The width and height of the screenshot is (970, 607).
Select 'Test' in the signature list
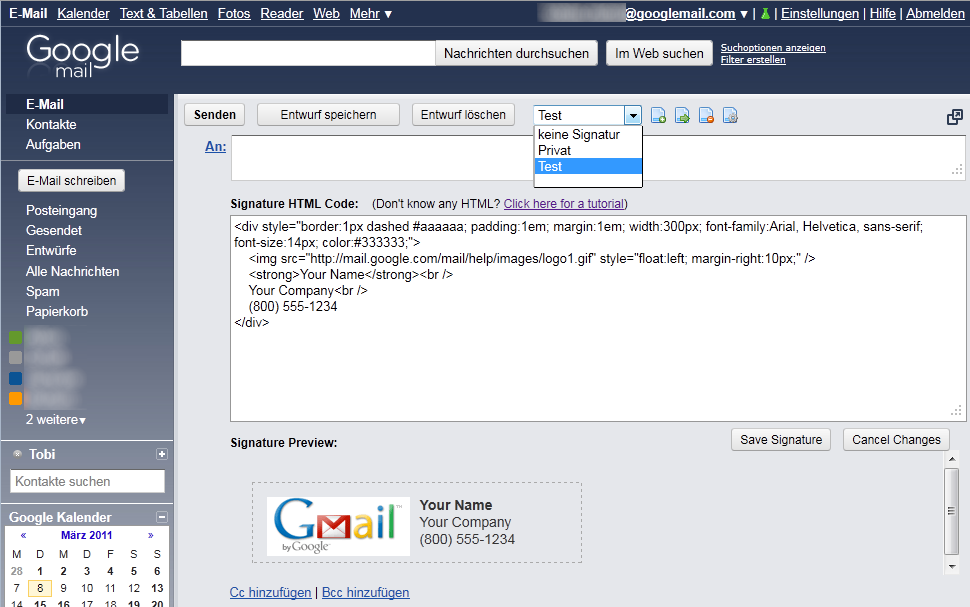coord(588,166)
